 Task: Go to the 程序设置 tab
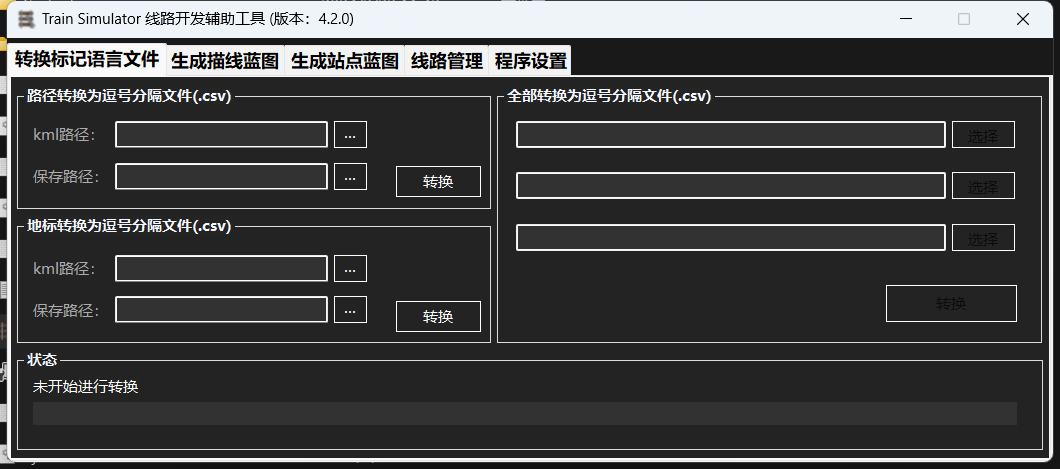pos(531,61)
